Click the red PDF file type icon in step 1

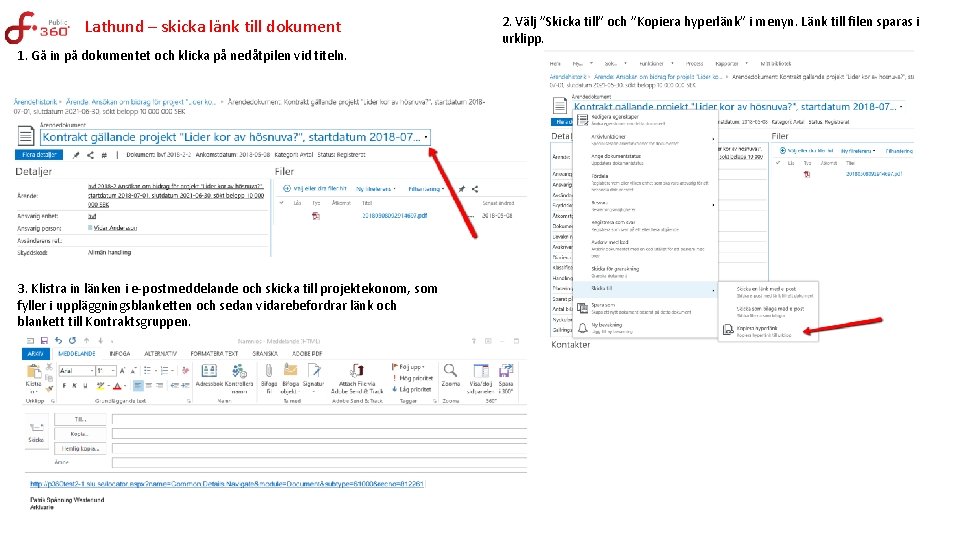click(316, 216)
